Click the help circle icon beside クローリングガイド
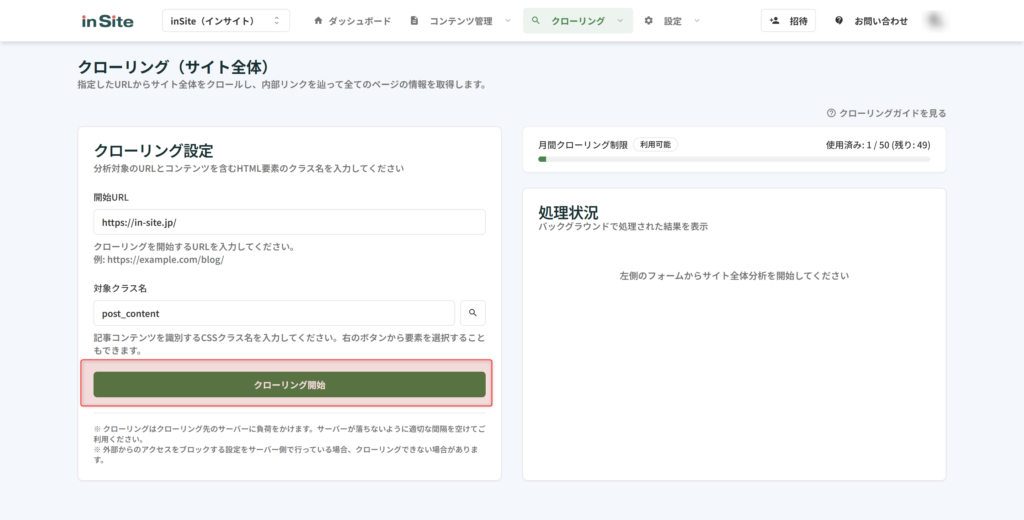Image resolution: width=1024 pixels, height=520 pixels. pos(831,114)
